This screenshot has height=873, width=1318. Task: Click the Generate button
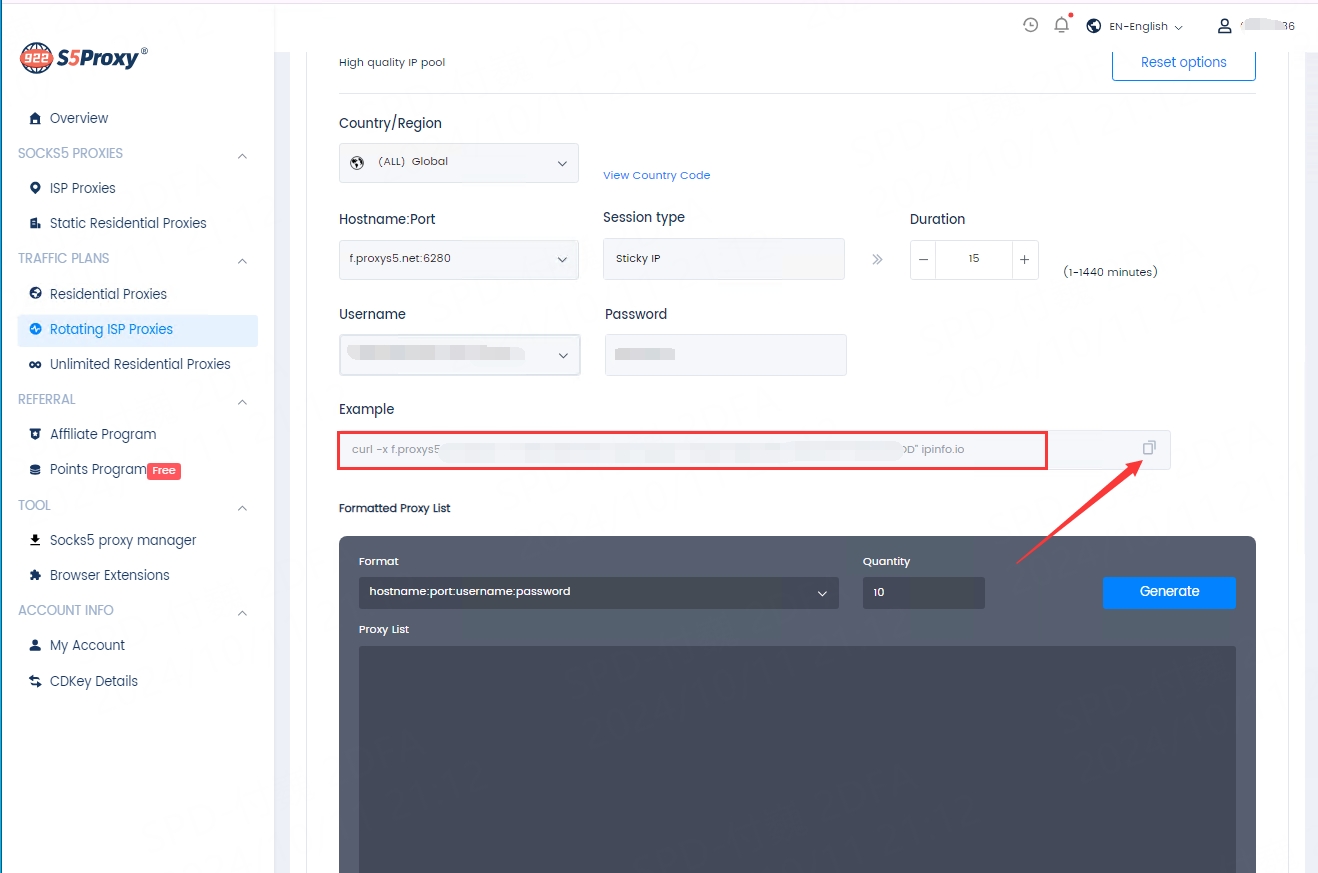tap(1168, 592)
